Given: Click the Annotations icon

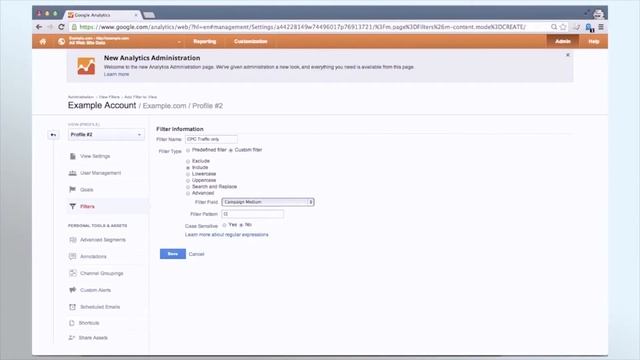Looking at the screenshot, I should [x=73, y=256].
